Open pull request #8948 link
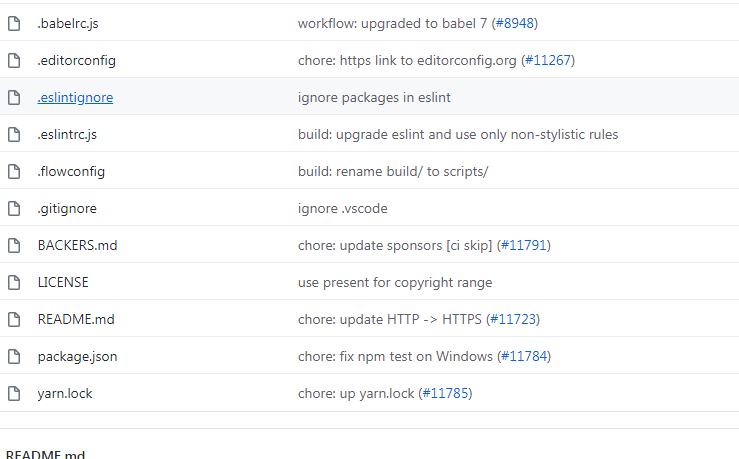This screenshot has height=459, width=739. 515,23
